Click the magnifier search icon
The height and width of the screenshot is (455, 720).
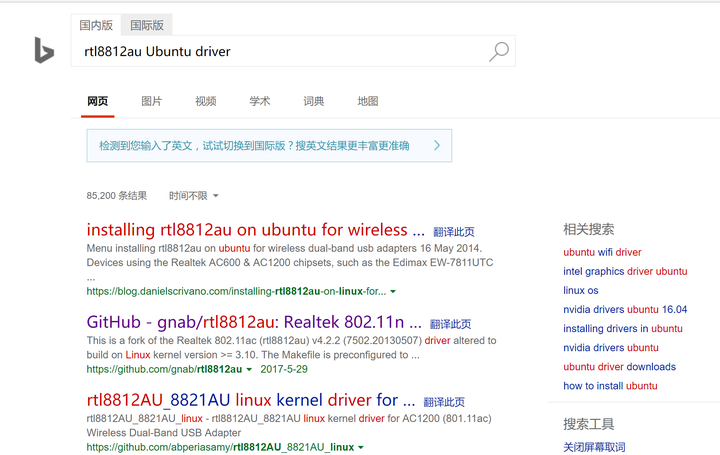coord(499,51)
